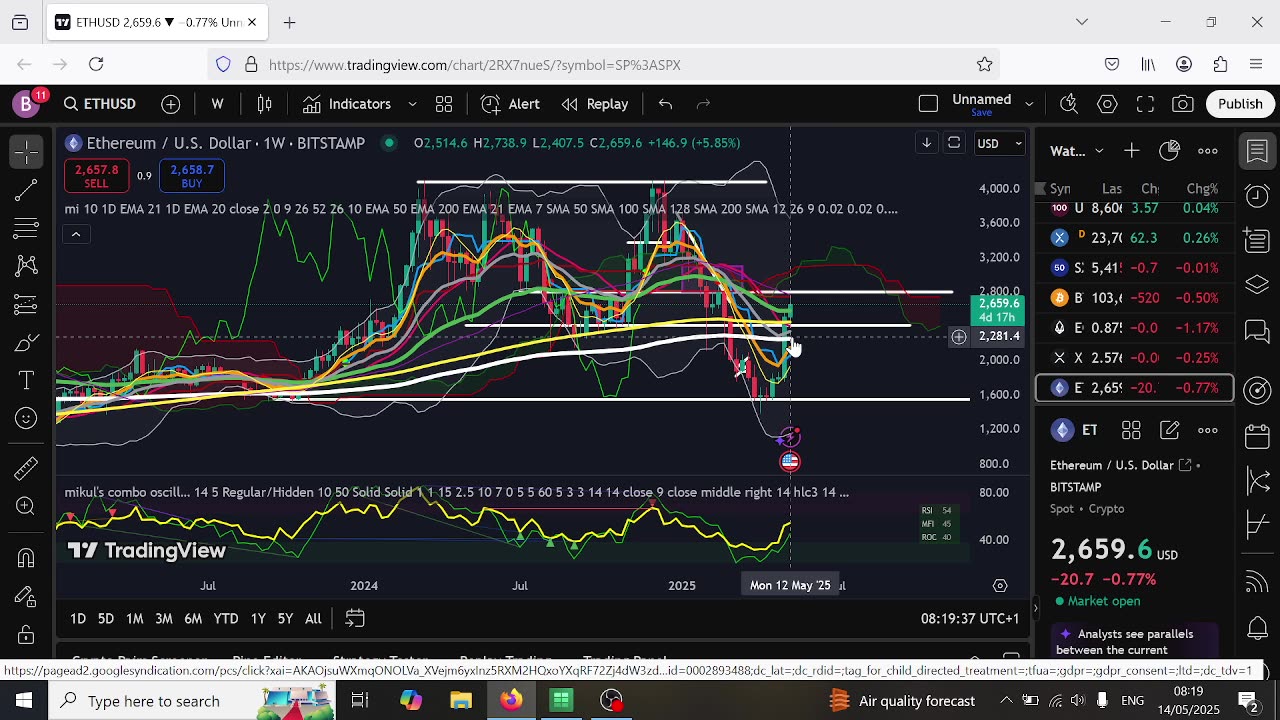Open the Alerts clock panel
Screen dimensions: 1280x720
point(1258,196)
